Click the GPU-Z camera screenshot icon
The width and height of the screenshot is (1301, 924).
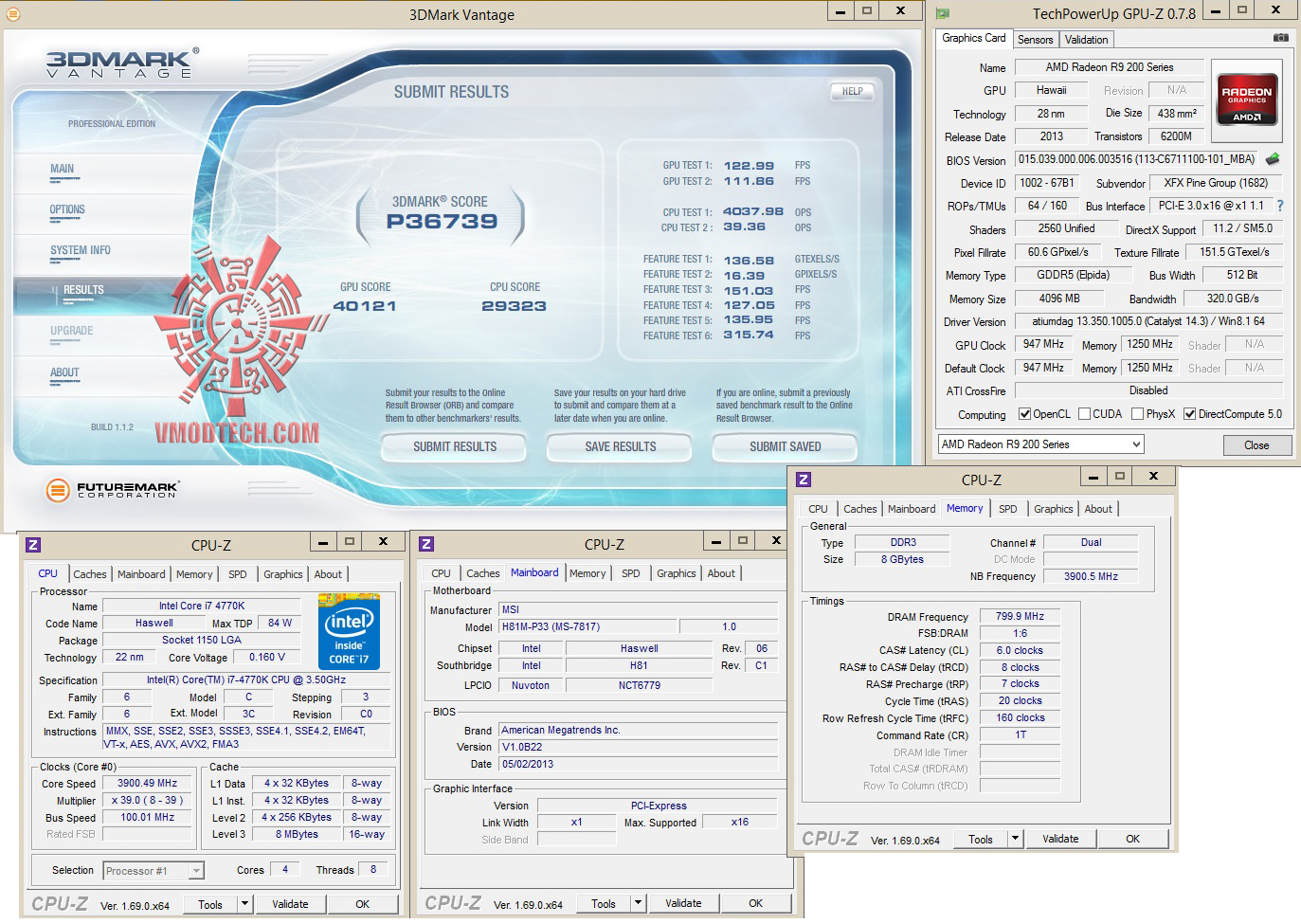coord(1280,38)
